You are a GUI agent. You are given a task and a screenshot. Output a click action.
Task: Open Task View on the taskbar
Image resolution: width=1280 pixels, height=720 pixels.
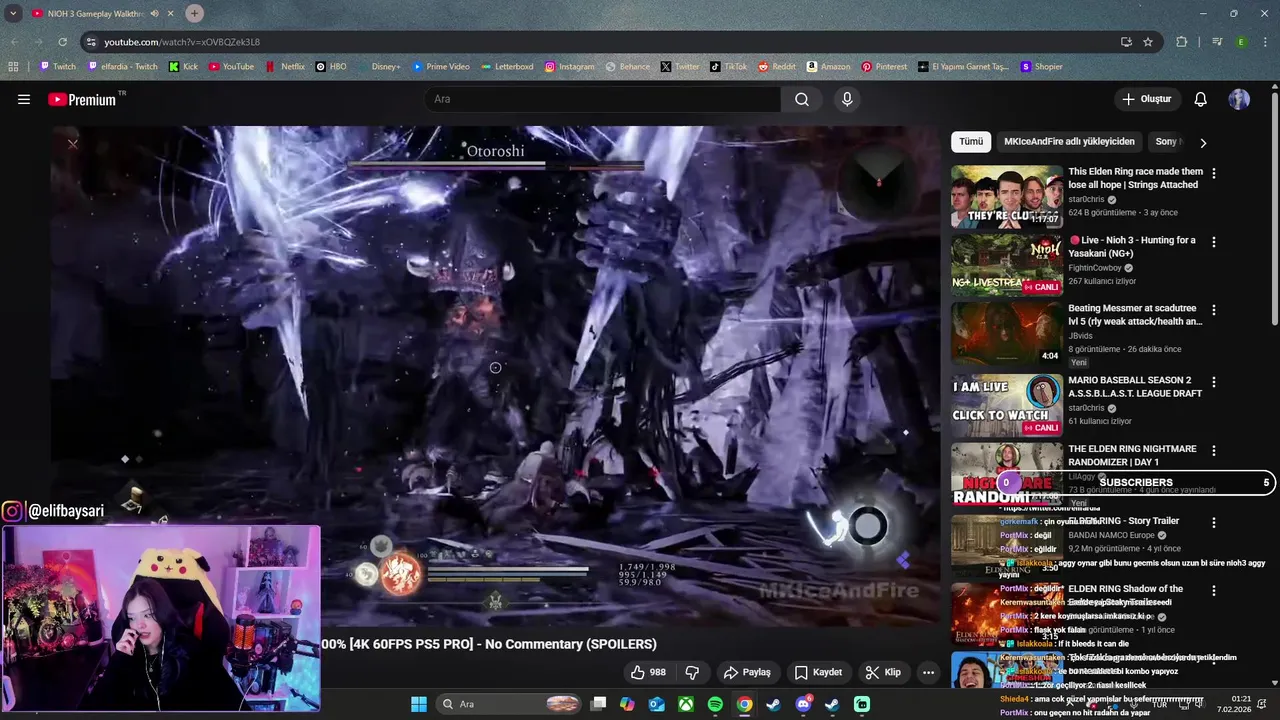tap(598, 704)
